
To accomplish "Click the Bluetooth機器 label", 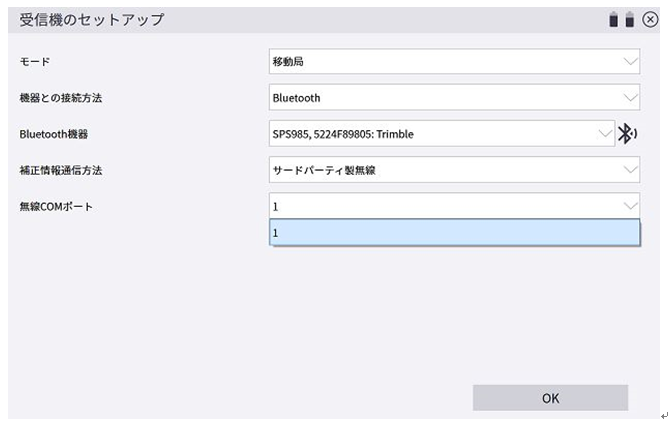I will [x=54, y=134].
